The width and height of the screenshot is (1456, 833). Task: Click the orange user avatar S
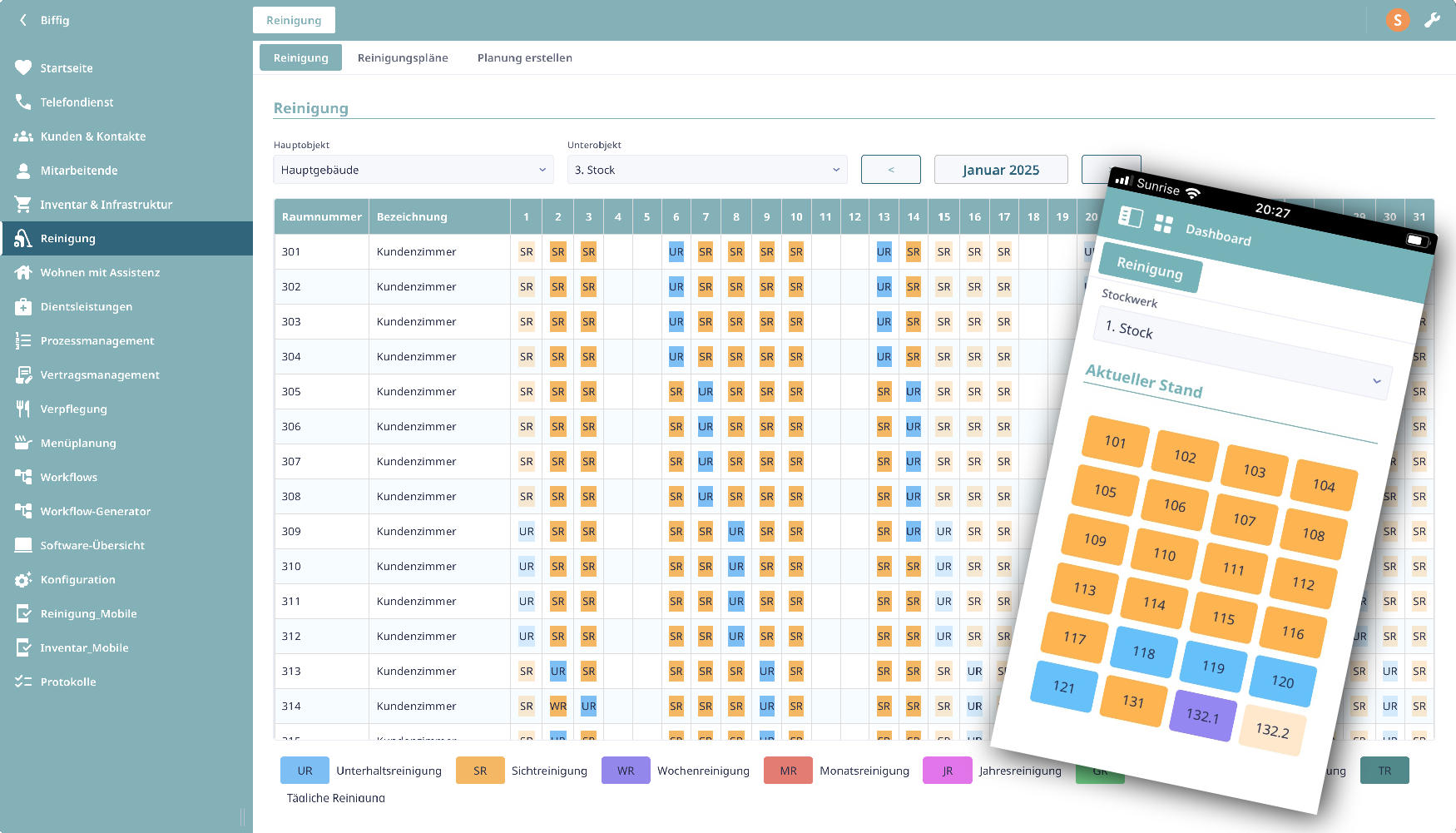coord(1398,20)
